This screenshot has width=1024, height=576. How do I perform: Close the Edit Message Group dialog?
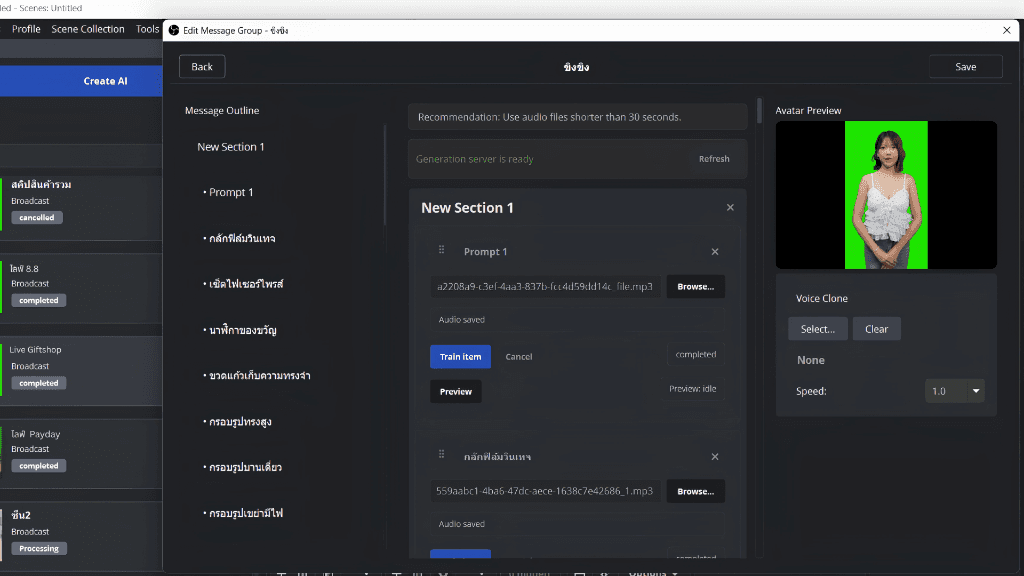(1006, 30)
